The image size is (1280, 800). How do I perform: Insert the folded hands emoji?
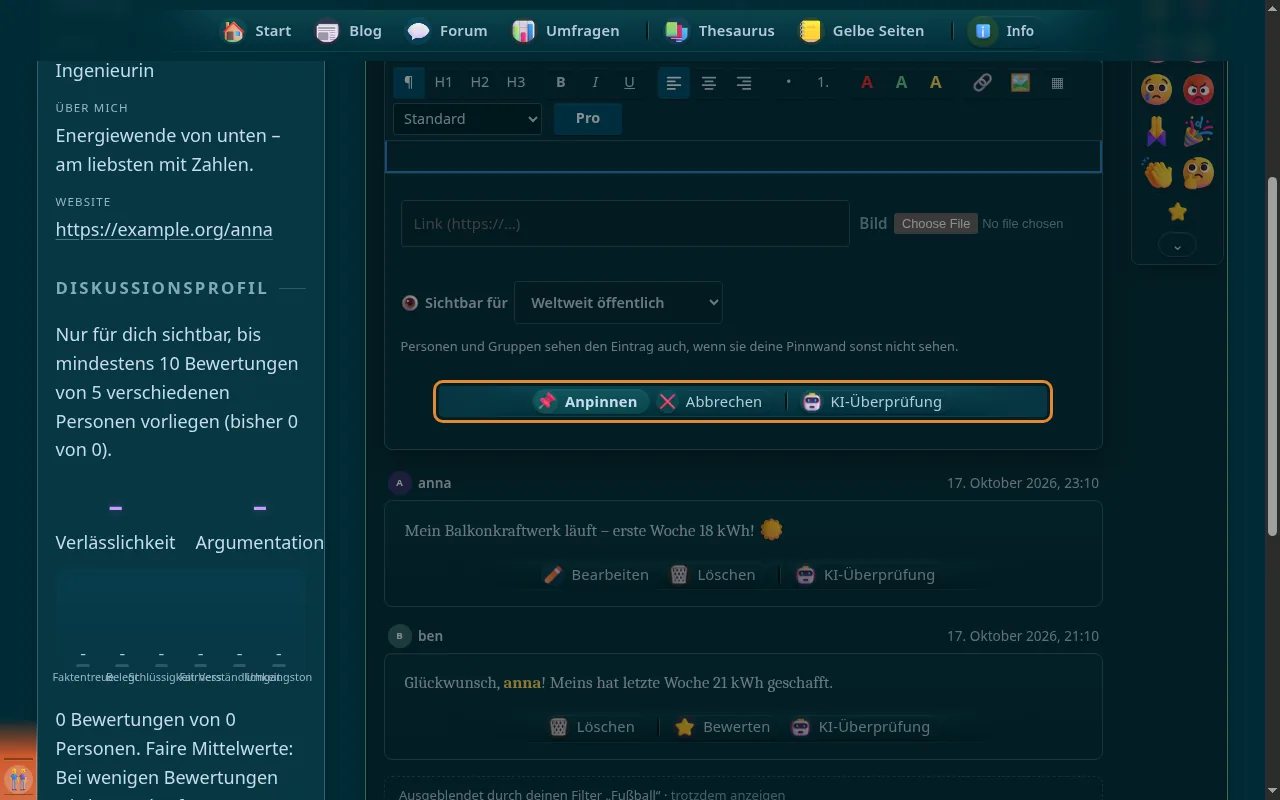pyautogui.click(x=1157, y=131)
